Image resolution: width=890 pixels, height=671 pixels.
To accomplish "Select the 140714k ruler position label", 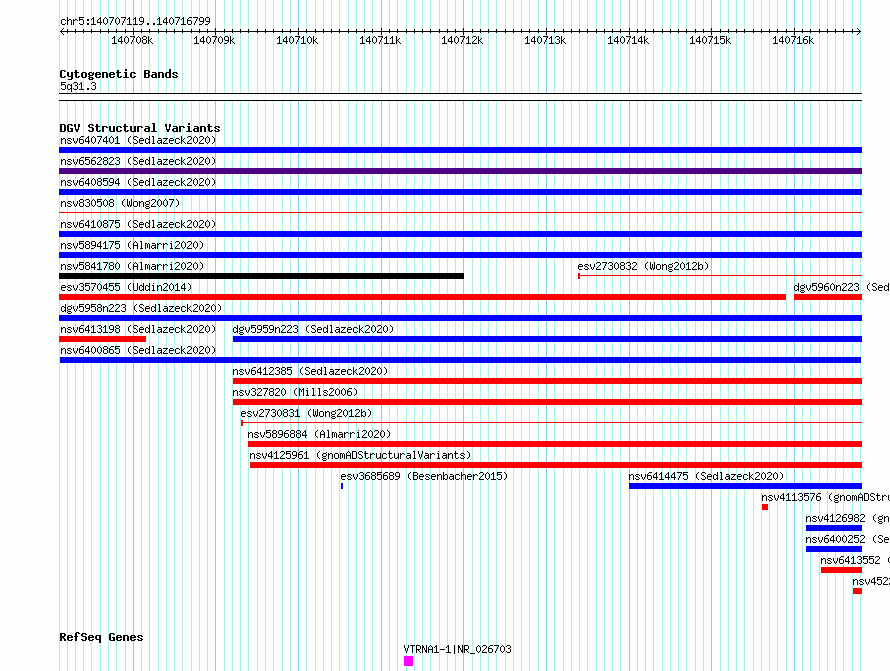I will 628,40.
